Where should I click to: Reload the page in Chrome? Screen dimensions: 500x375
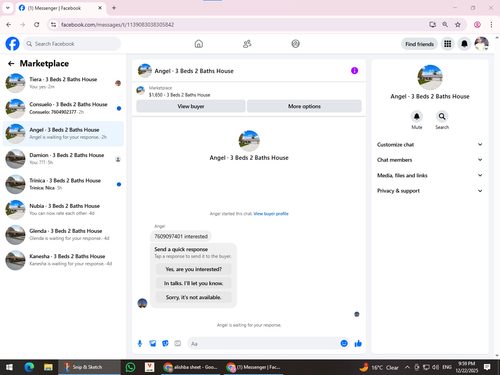tap(37, 25)
